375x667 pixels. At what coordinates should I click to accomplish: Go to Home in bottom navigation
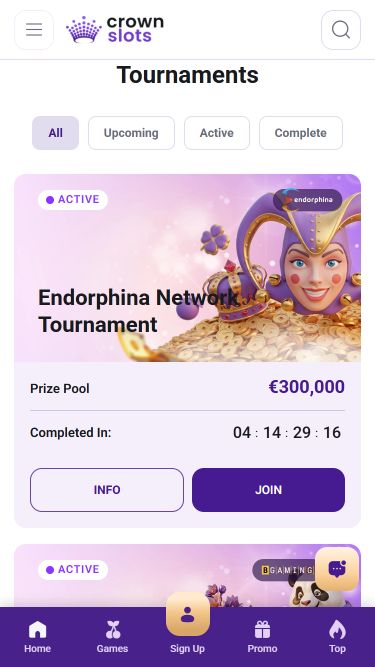point(37,637)
